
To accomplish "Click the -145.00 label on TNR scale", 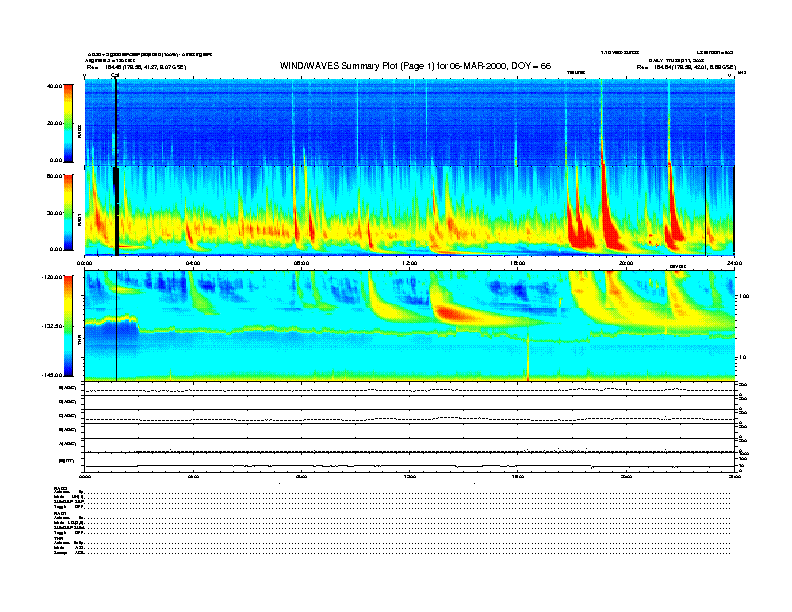I will coord(52,375).
